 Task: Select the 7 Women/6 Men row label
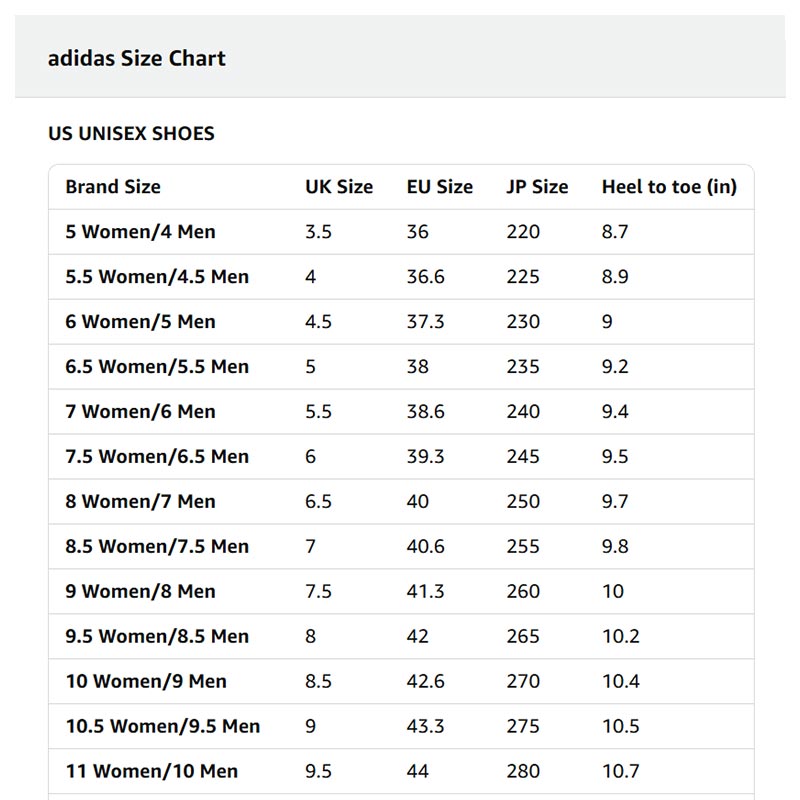tap(141, 412)
